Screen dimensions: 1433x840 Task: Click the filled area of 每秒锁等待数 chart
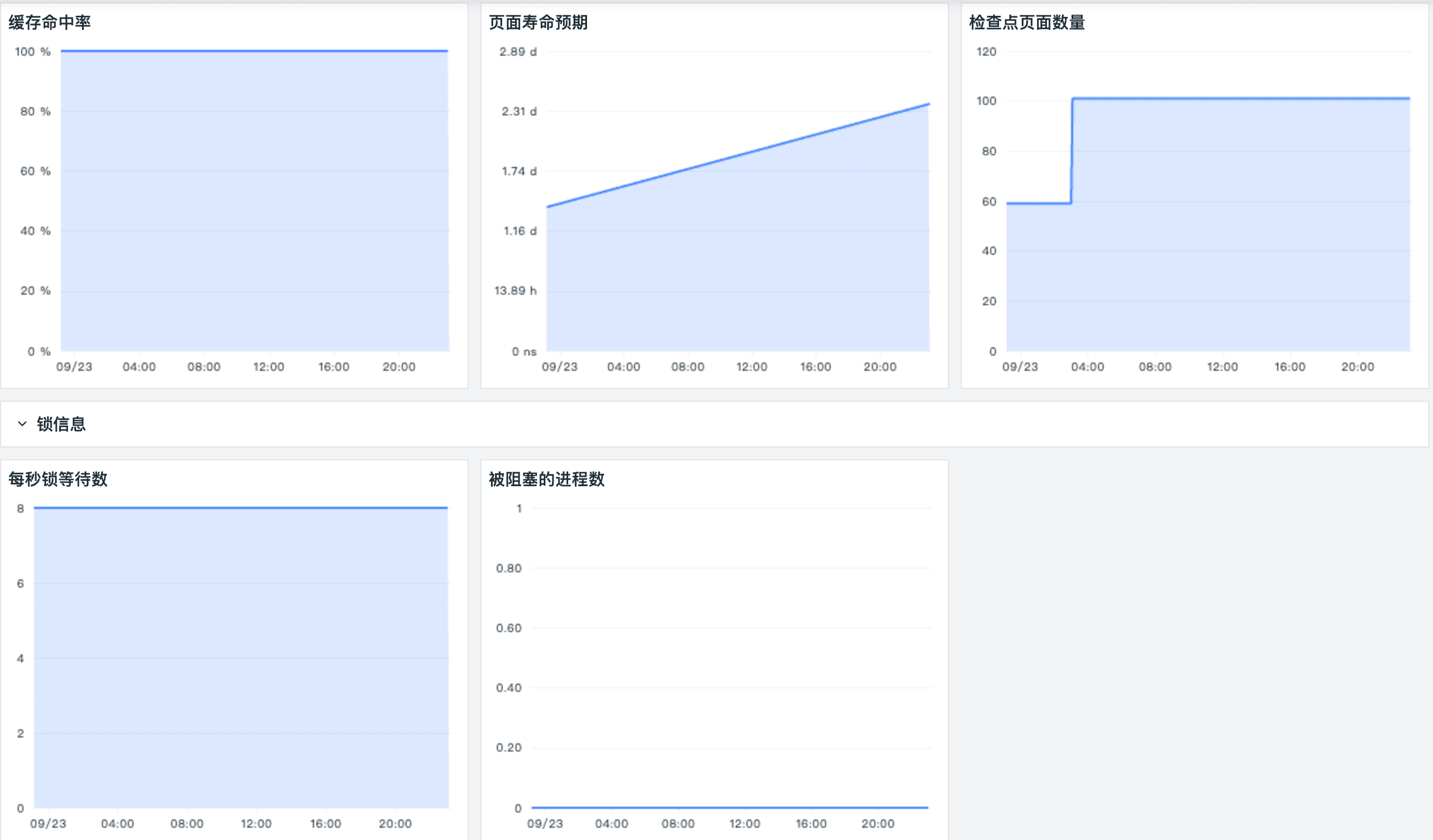[241, 658]
